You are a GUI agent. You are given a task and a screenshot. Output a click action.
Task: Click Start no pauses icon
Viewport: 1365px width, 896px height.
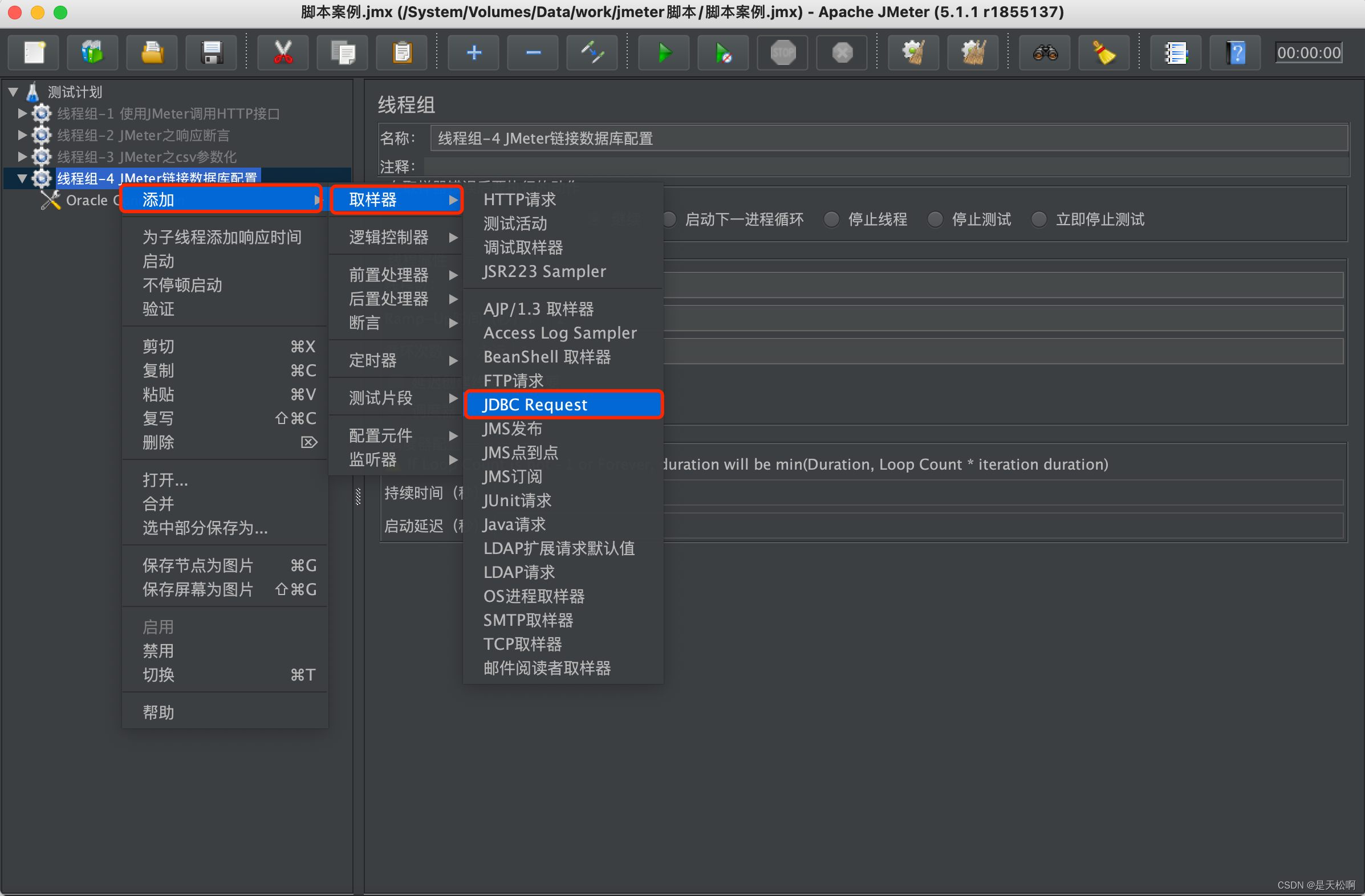(x=723, y=53)
